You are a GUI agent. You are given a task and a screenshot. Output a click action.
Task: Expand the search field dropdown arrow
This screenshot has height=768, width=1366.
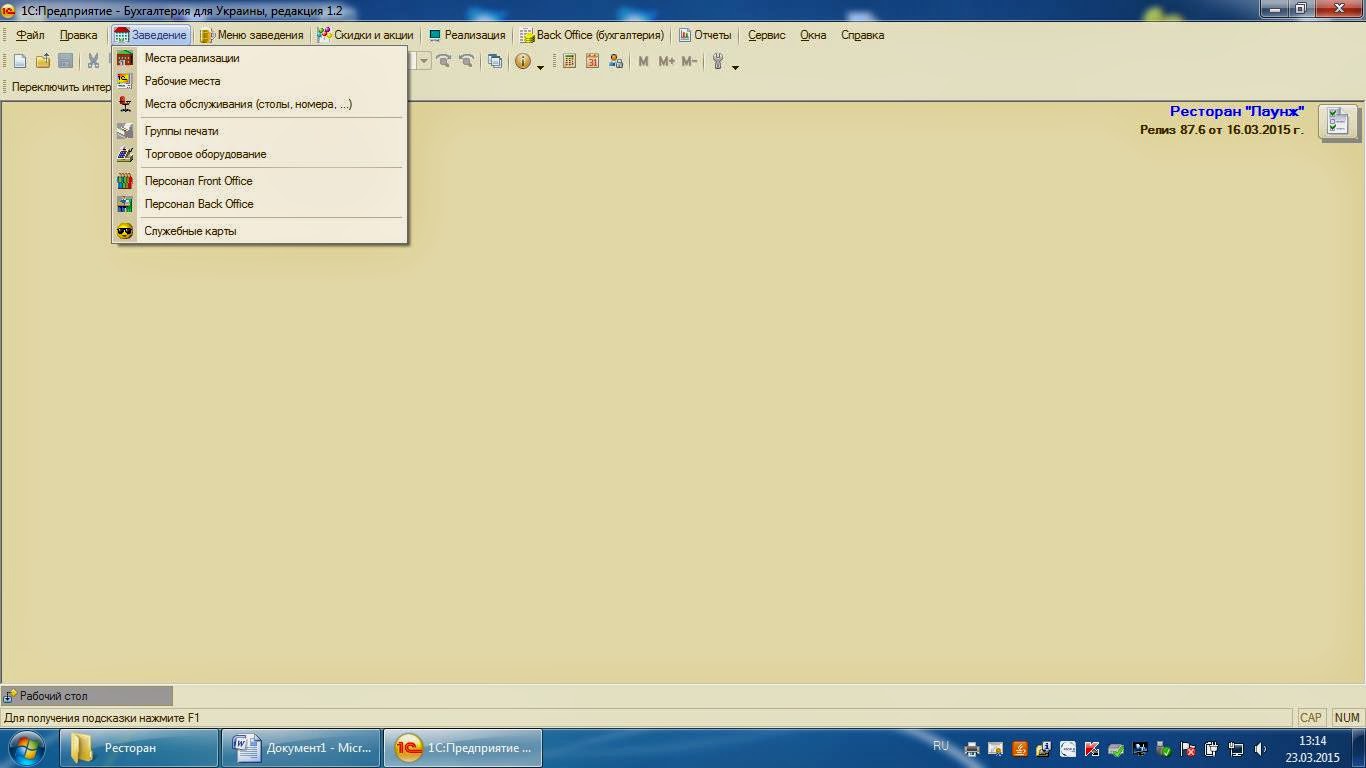coord(424,61)
